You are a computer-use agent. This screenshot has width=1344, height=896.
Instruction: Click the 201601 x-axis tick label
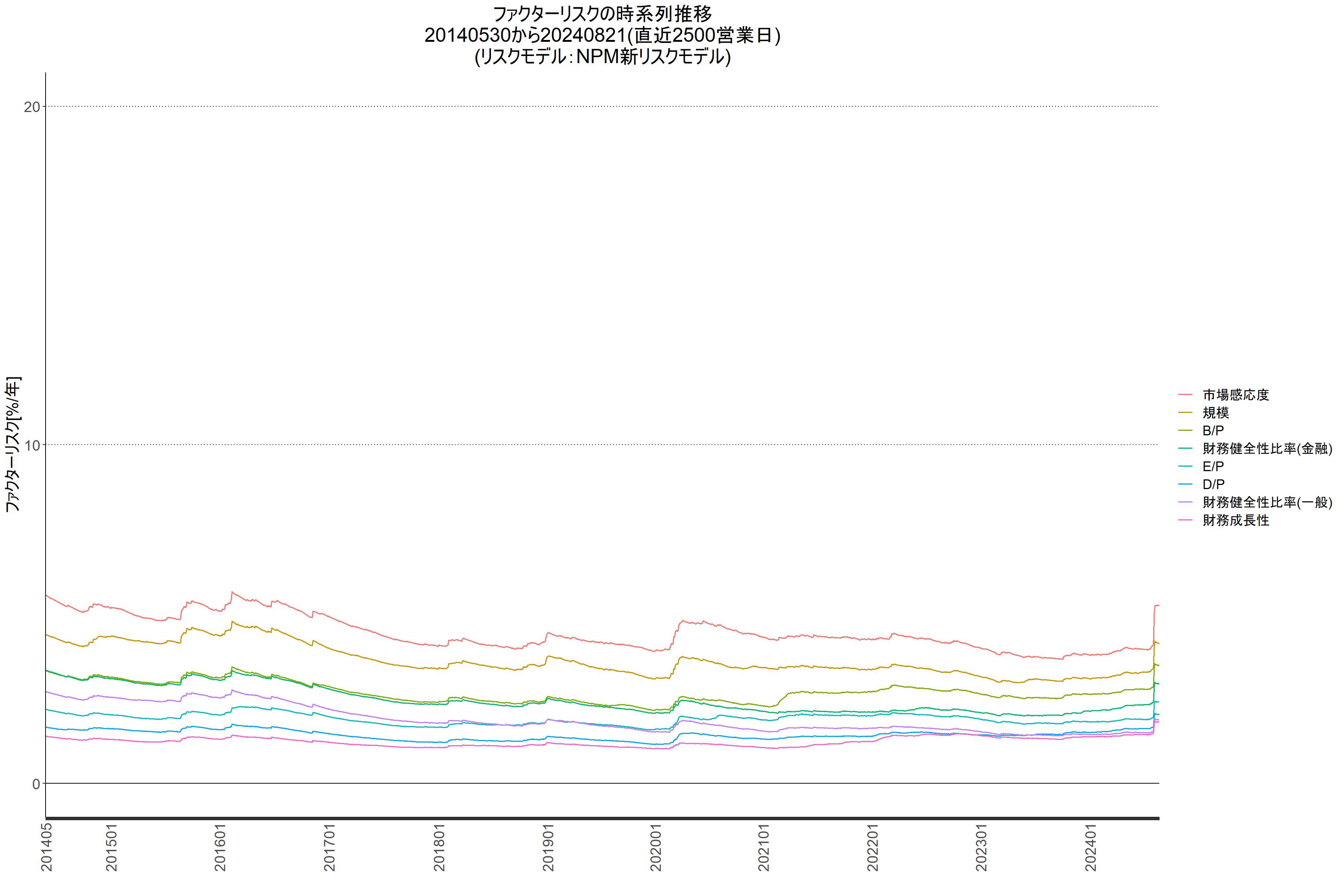(x=221, y=847)
